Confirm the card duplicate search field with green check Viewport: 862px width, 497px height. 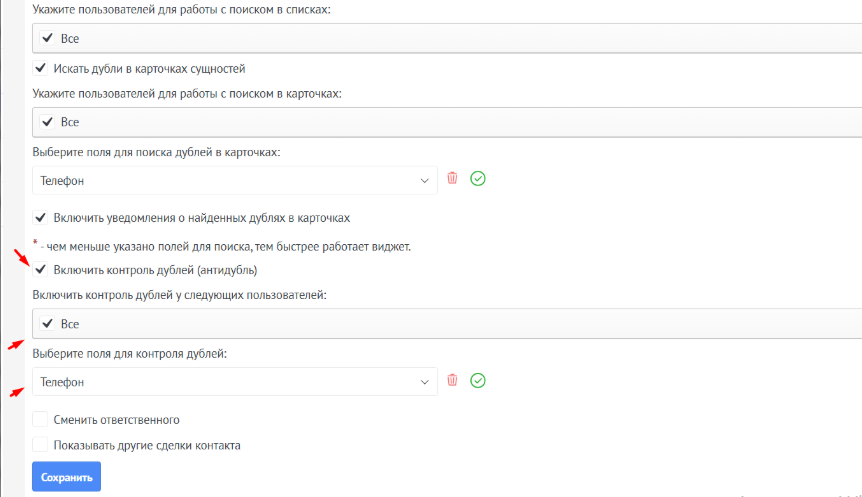tap(478, 178)
